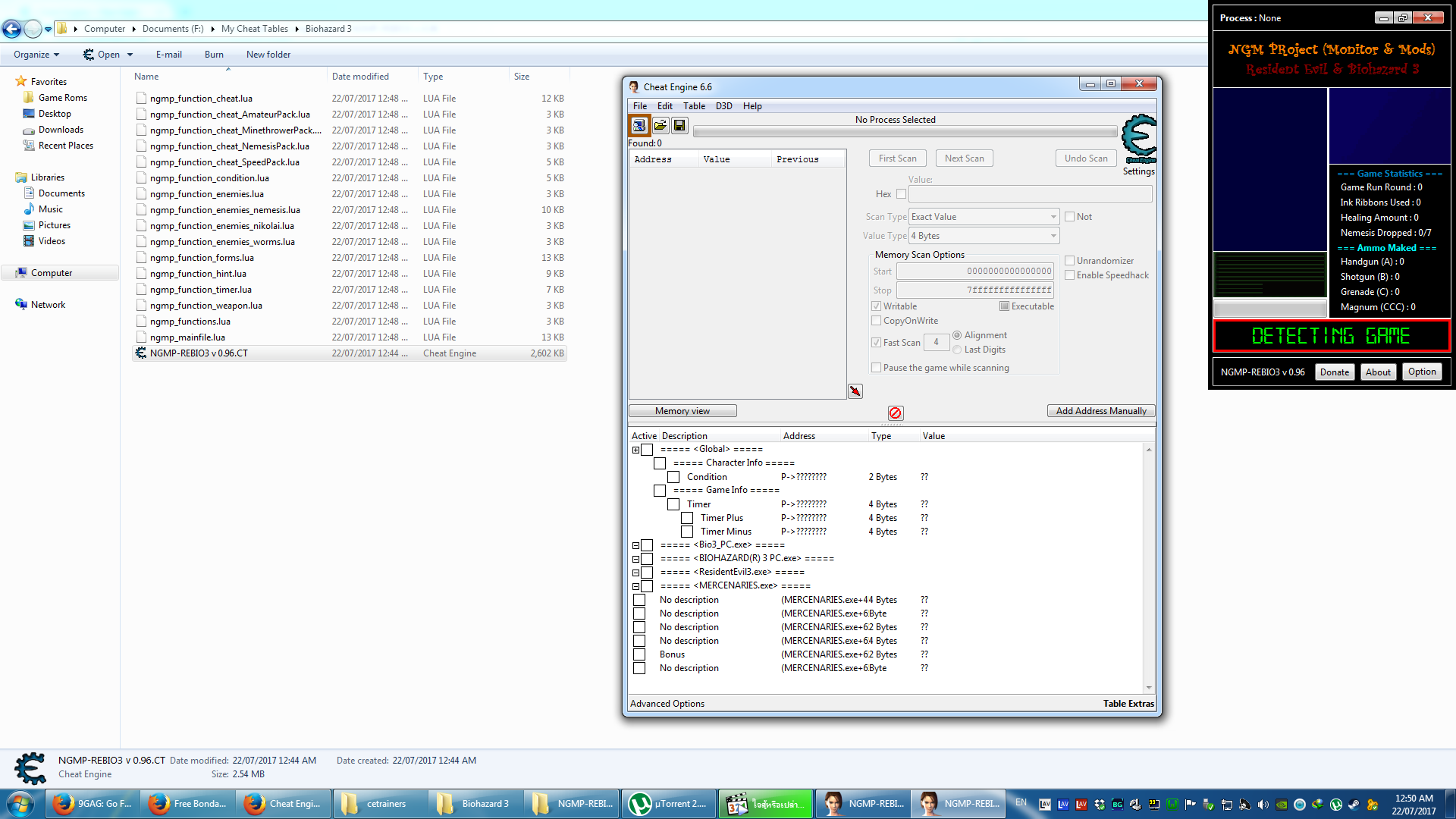
Task: Check the Timer active checkbox
Action: pyautogui.click(x=673, y=504)
